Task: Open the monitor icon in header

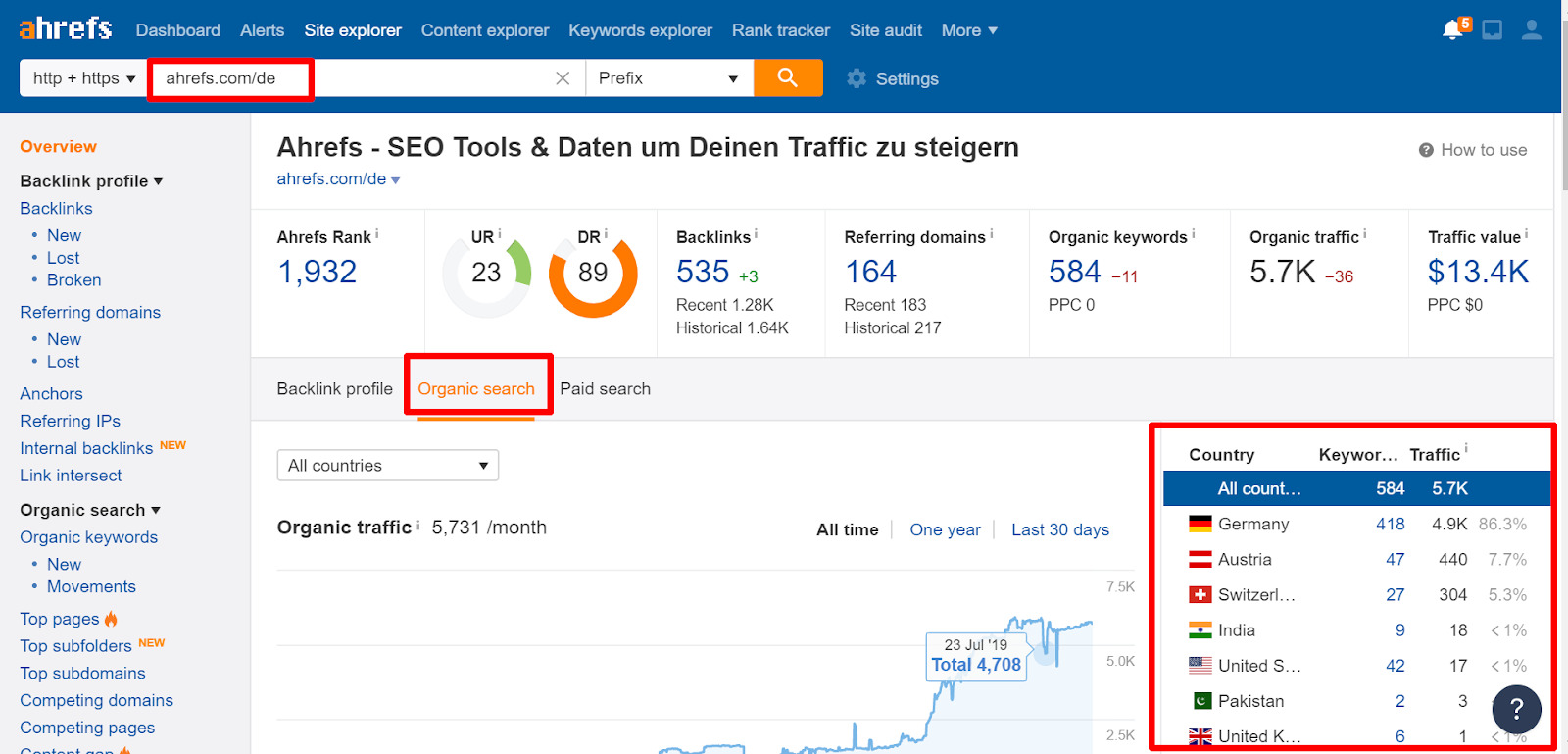Action: 1492,30
